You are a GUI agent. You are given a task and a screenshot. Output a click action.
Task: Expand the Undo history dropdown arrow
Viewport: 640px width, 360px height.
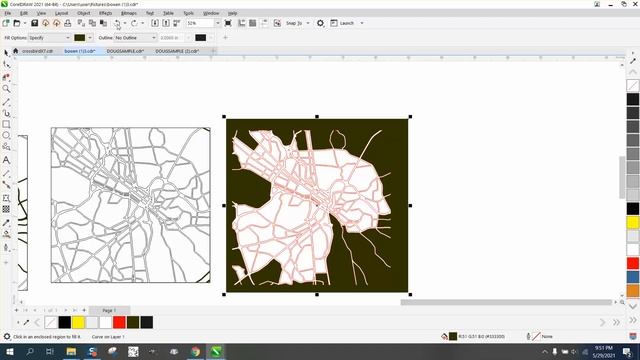pos(124,23)
